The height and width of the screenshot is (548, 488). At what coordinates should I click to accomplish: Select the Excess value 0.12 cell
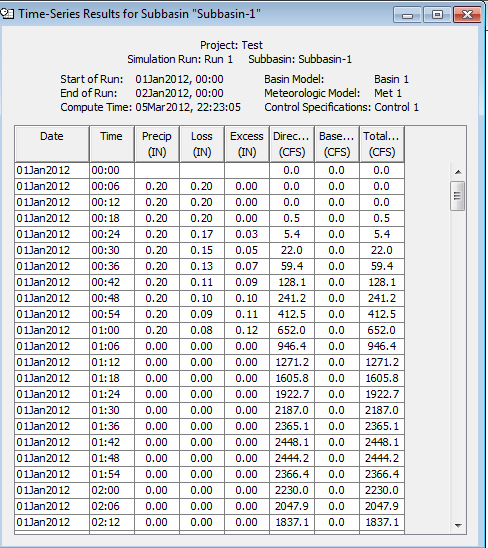[x=247, y=330]
